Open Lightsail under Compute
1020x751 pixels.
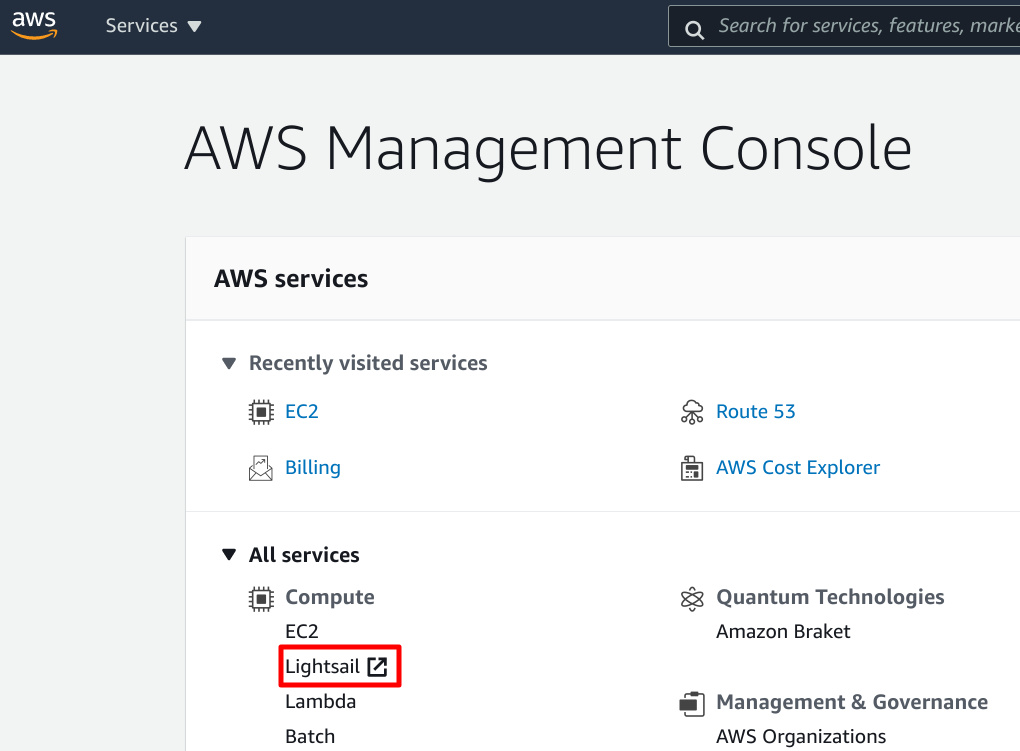pyautogui.click(x=322, y=666)
